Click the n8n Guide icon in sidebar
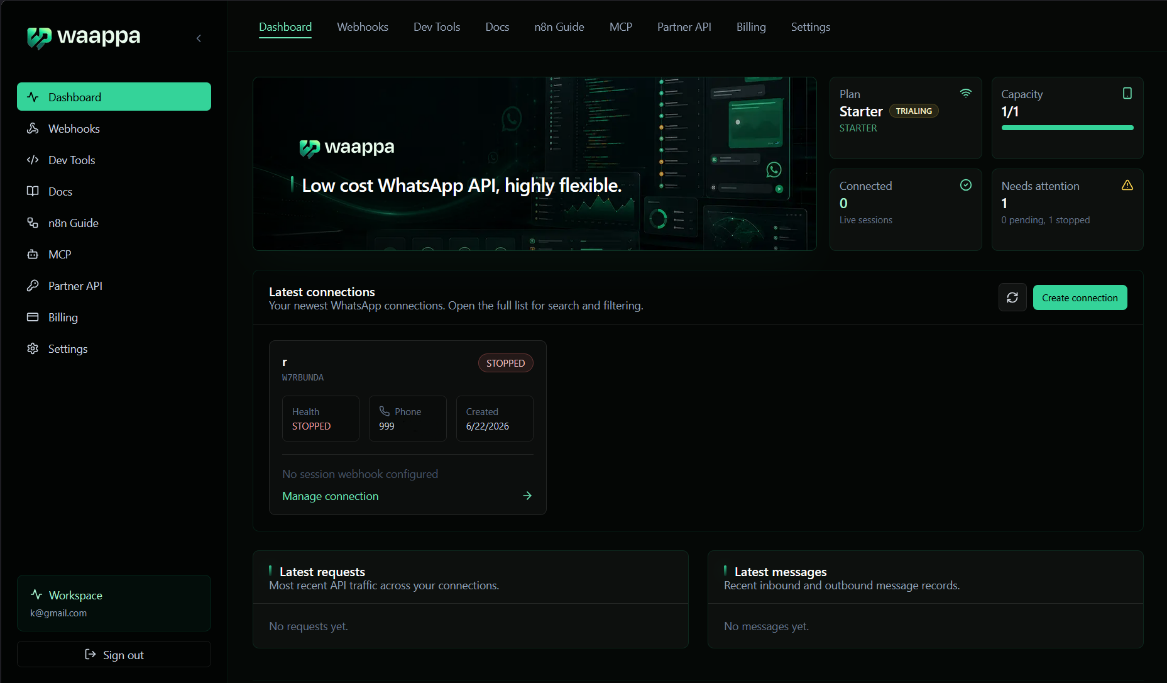Image resolution: width=1167 pixels, height=683 pixels. [33, 222]
